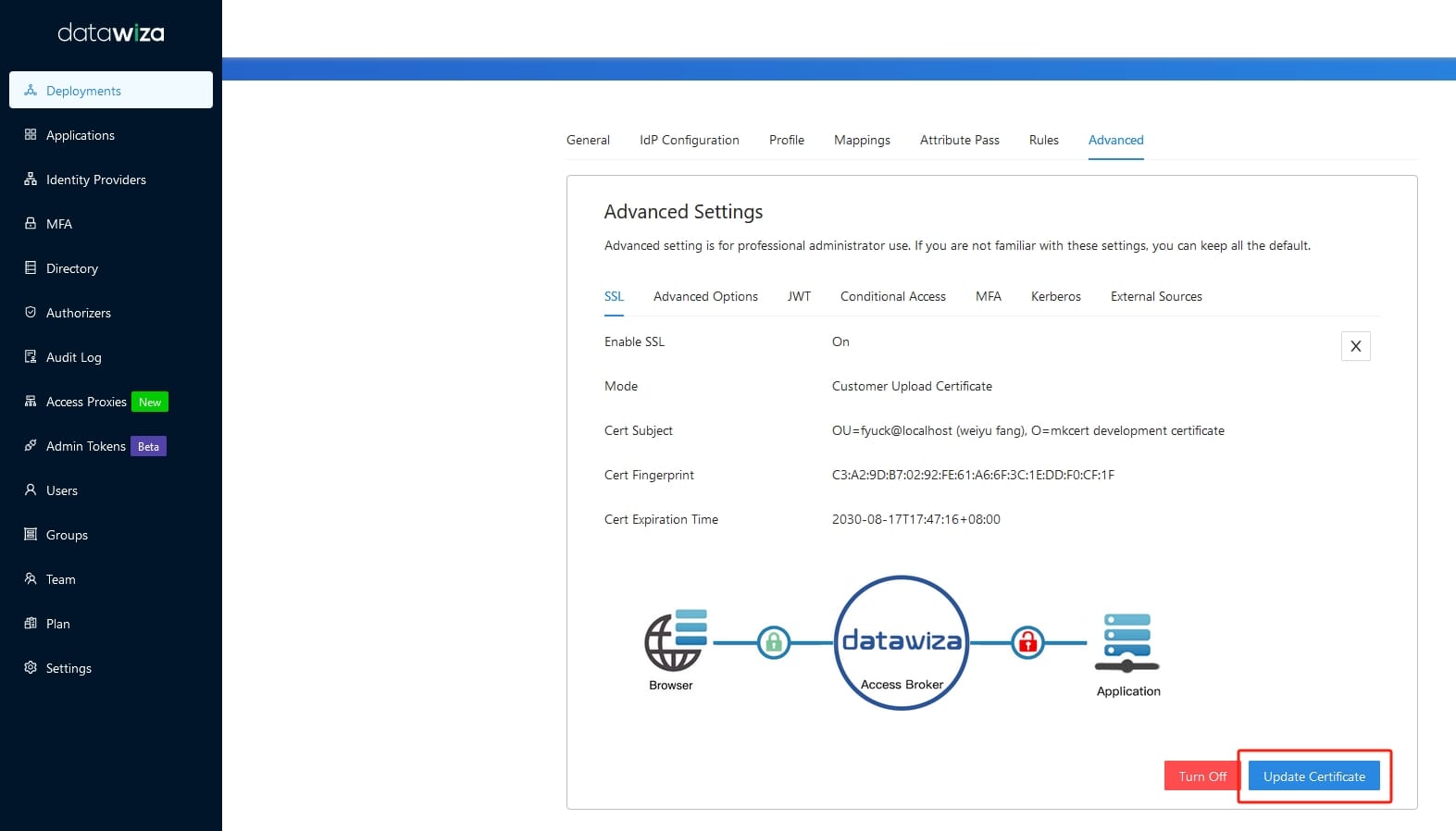The width and height of the screenshot is (1456, 831).
Task: Open the Kerberos sub-tab
Action: click(x=1056, y=296)
